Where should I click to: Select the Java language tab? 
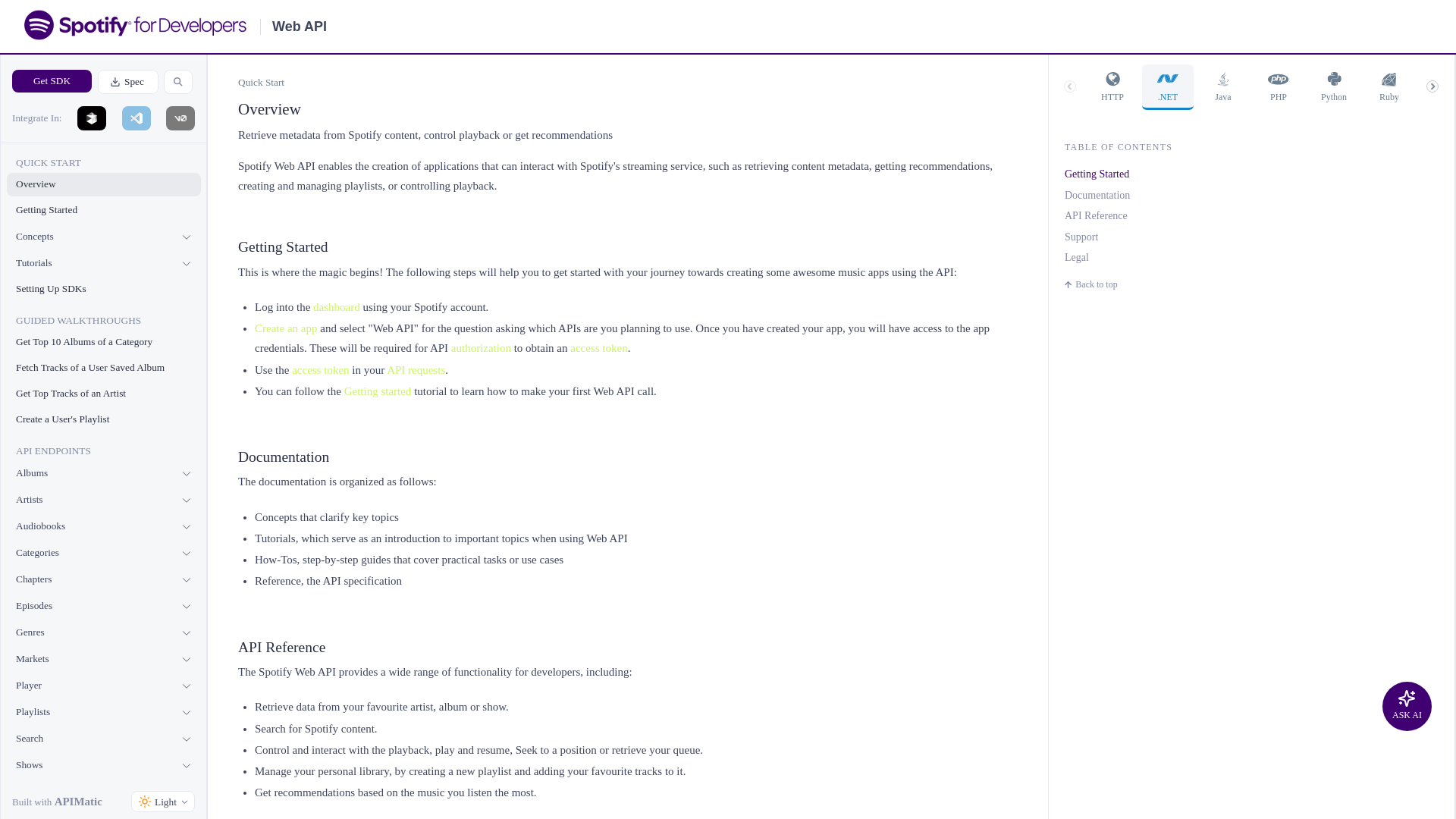1223,87
